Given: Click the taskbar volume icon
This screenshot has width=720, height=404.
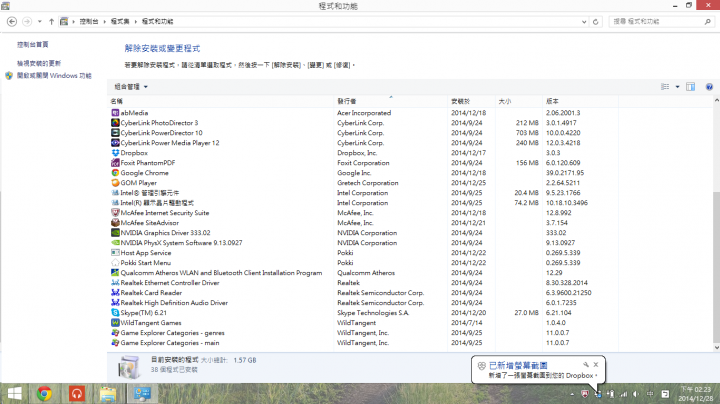Looking at the screenshot, I should point(636,394).
